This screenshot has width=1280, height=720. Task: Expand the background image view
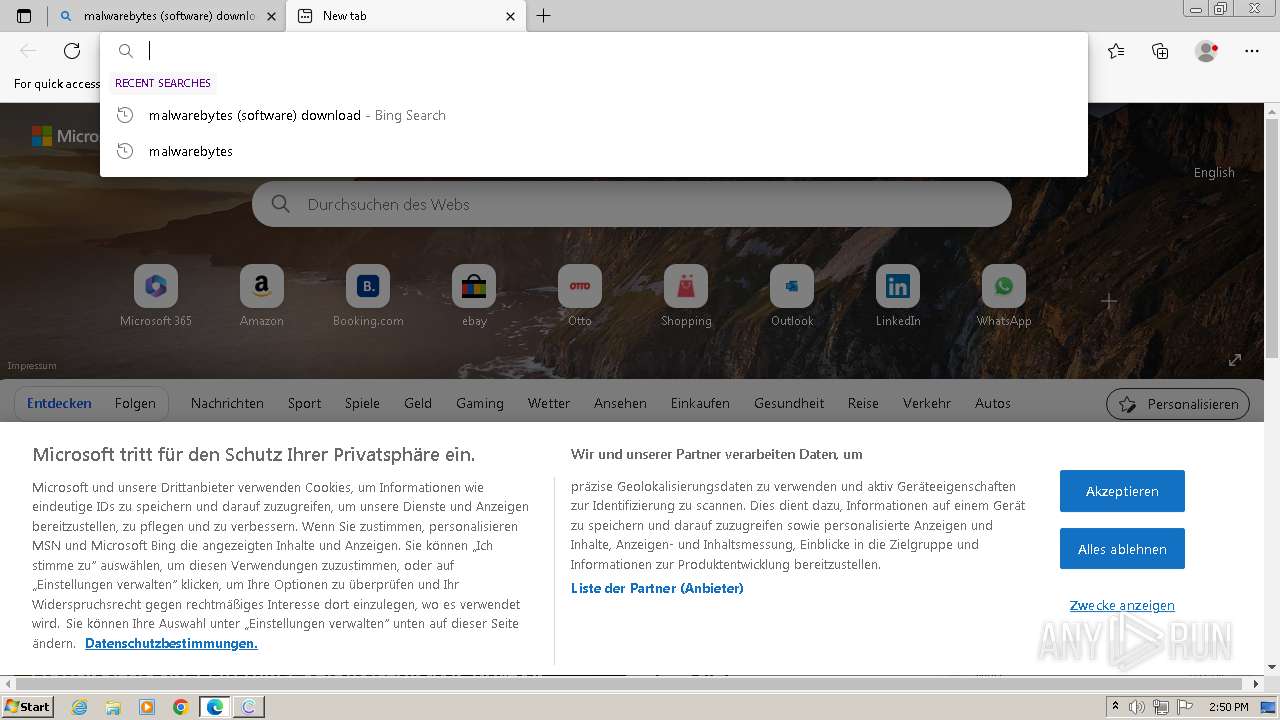click(1235, 360)
